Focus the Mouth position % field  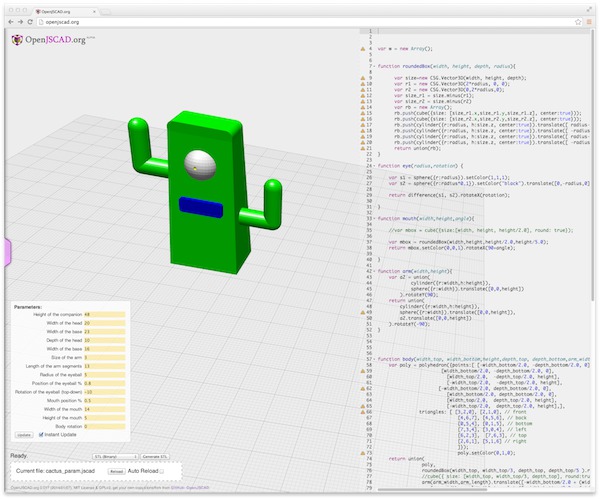tap(104, 401)
